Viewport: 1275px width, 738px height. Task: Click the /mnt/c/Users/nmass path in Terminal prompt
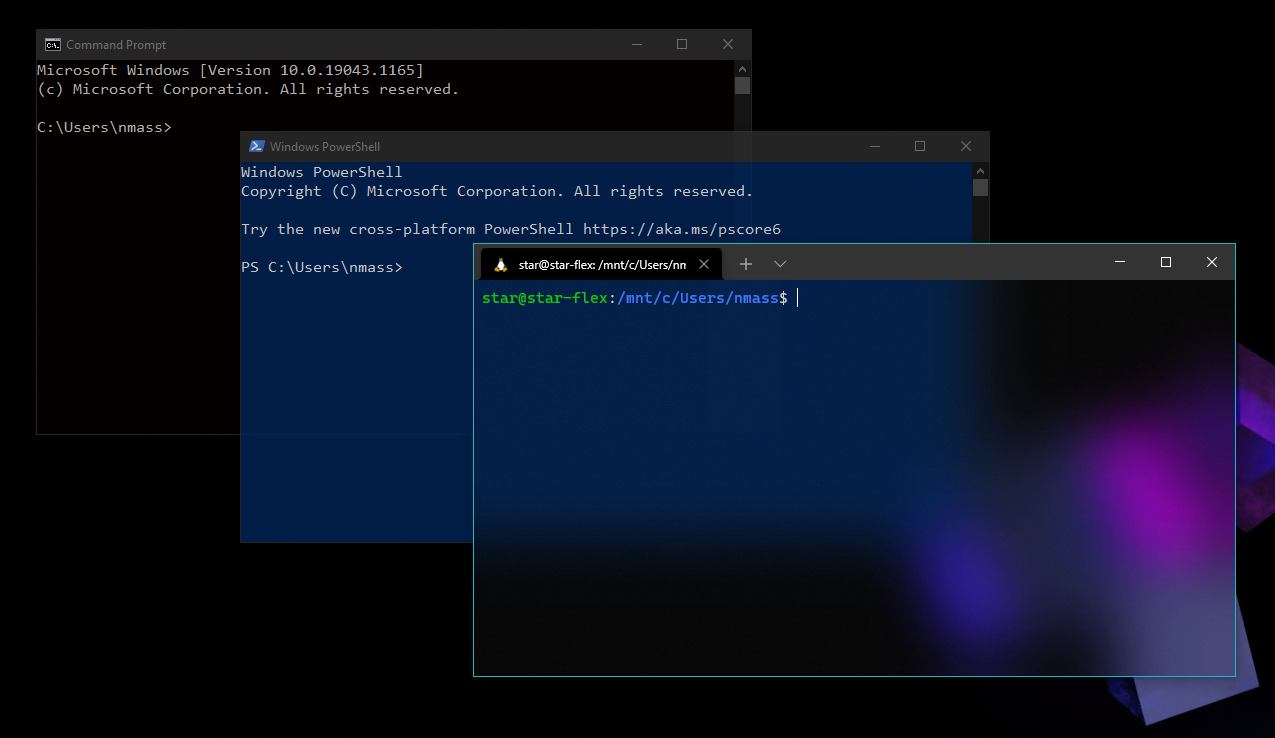pyautogui.click(x=698, y=298)
